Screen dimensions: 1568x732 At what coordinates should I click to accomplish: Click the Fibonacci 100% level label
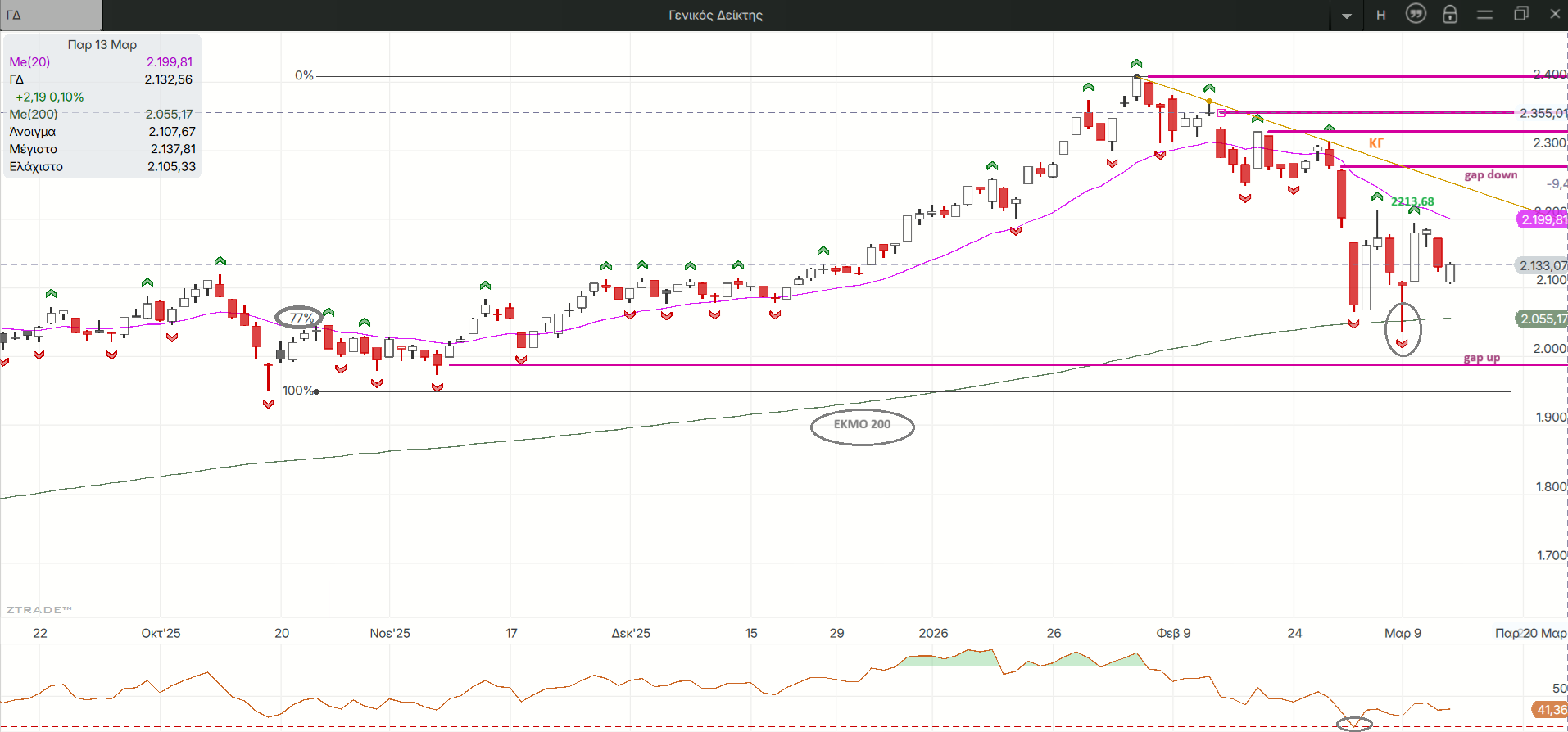(x=298, y=391)
